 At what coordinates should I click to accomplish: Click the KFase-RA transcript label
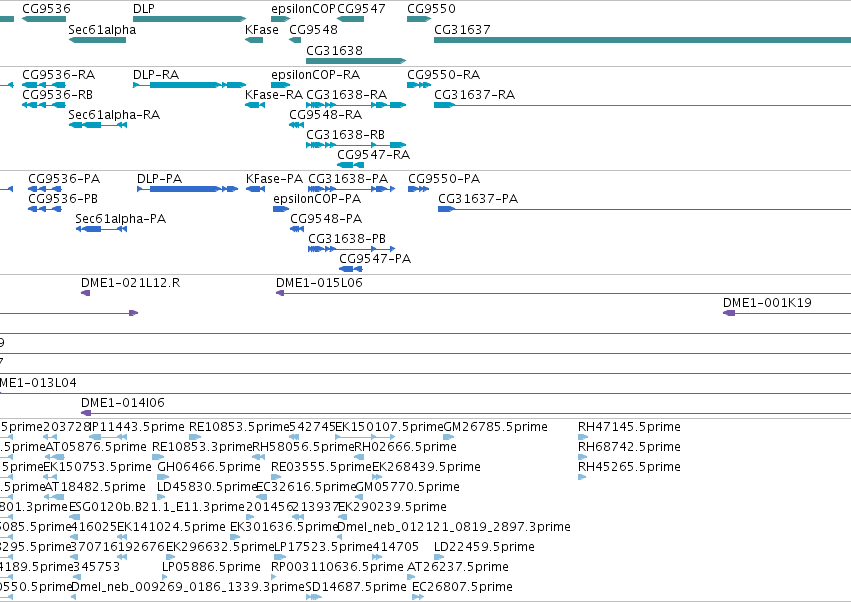[x=274, y=94]
